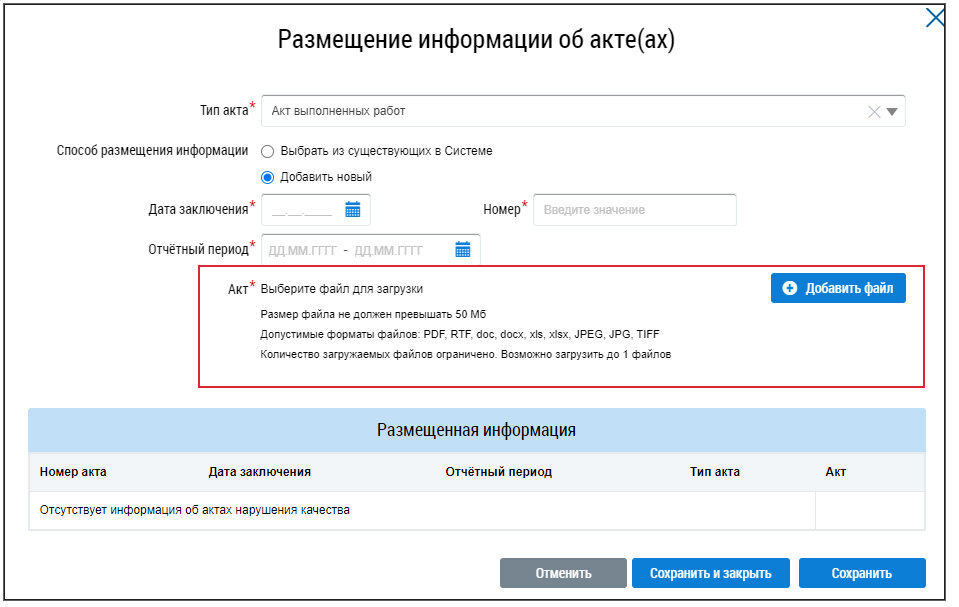The height and width of the screenshot is (607, 959).
Task: Open calendar icon for Отчётный период
Action: [463, 250]
